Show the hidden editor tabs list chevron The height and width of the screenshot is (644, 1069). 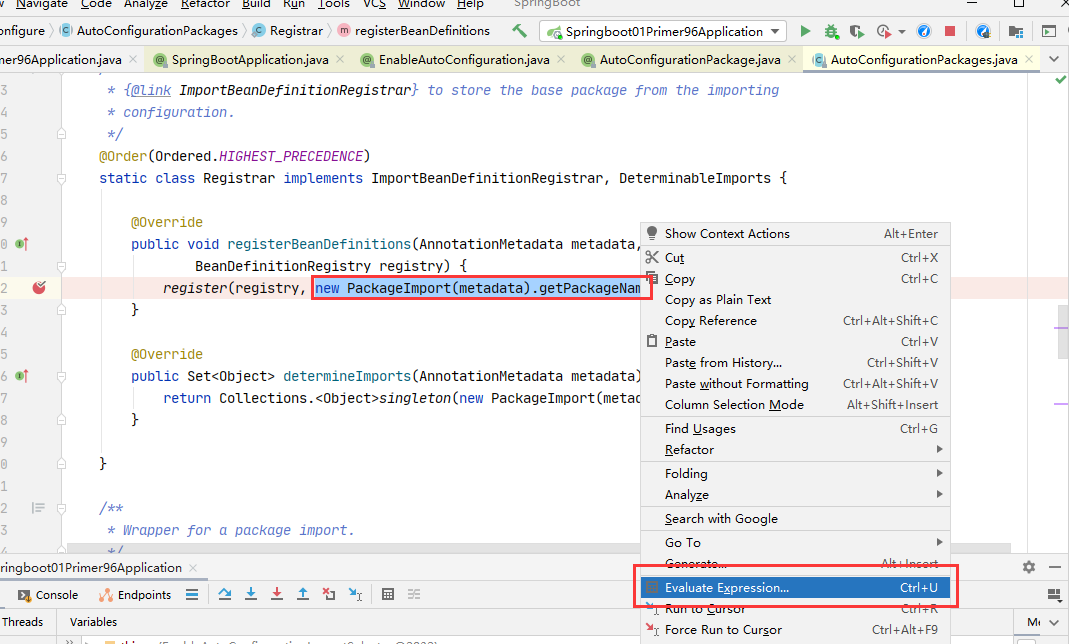tap(1054, 59)
